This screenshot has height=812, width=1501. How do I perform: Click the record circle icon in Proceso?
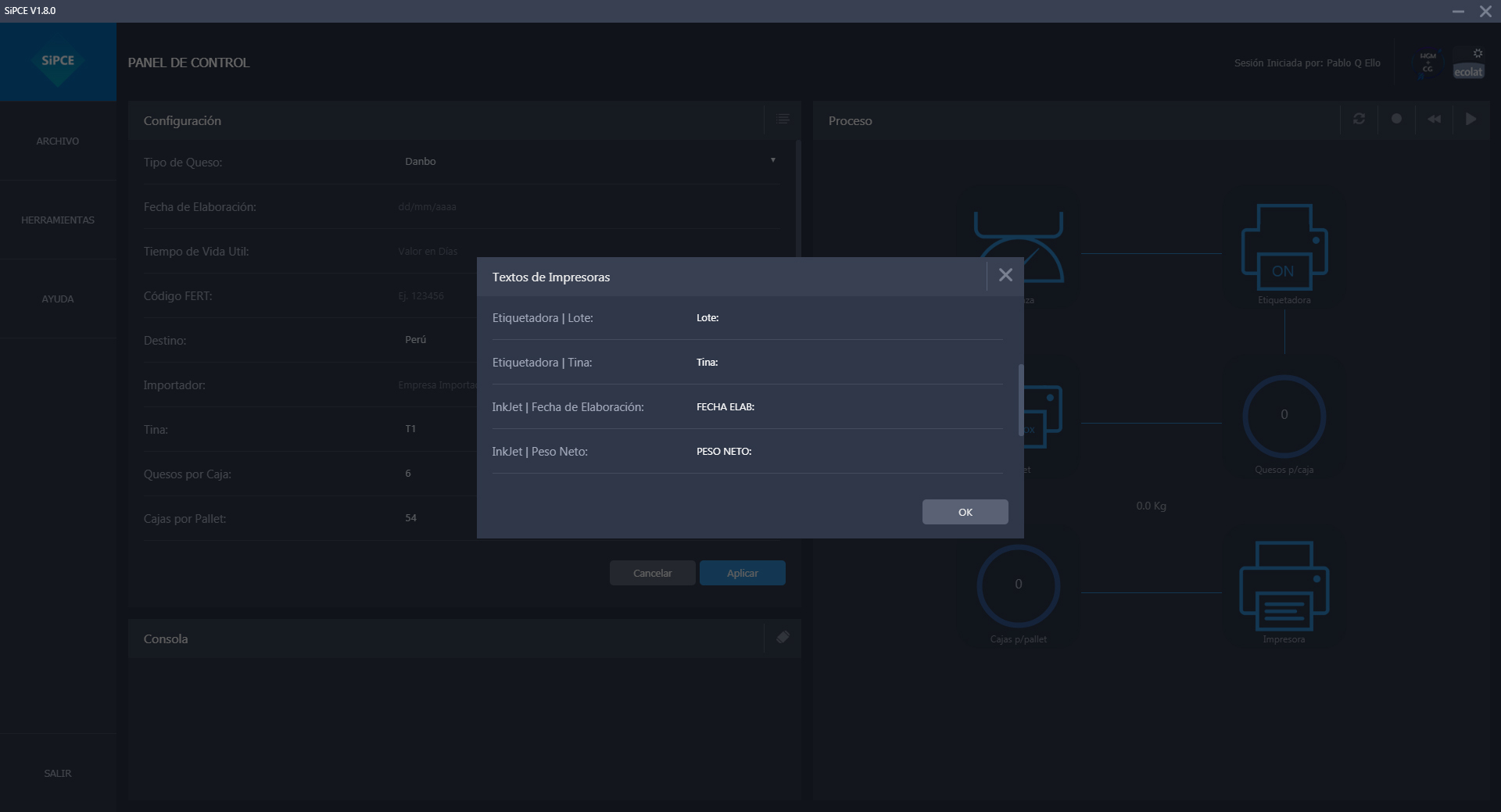[x=1396, y=120]
